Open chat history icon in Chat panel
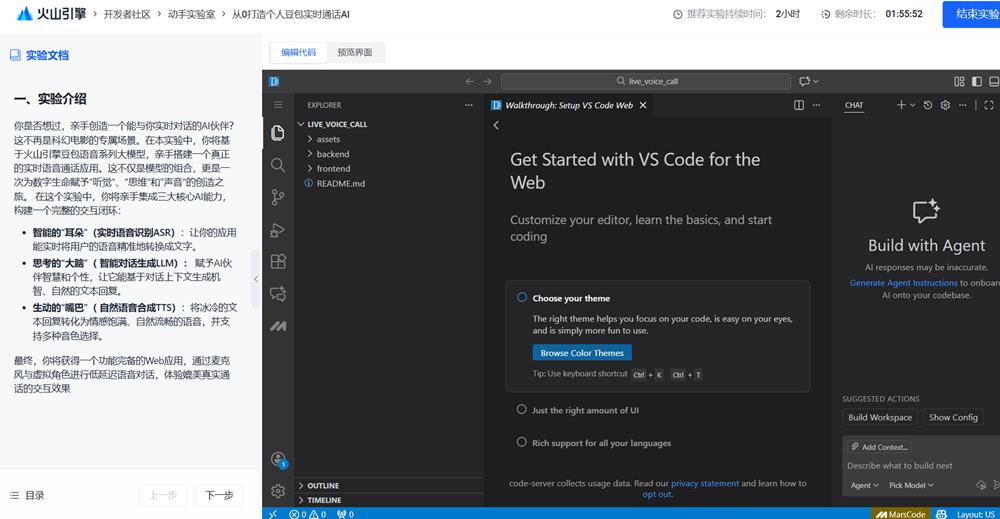Screen dimensions: 1000x519 click(928, 105)
